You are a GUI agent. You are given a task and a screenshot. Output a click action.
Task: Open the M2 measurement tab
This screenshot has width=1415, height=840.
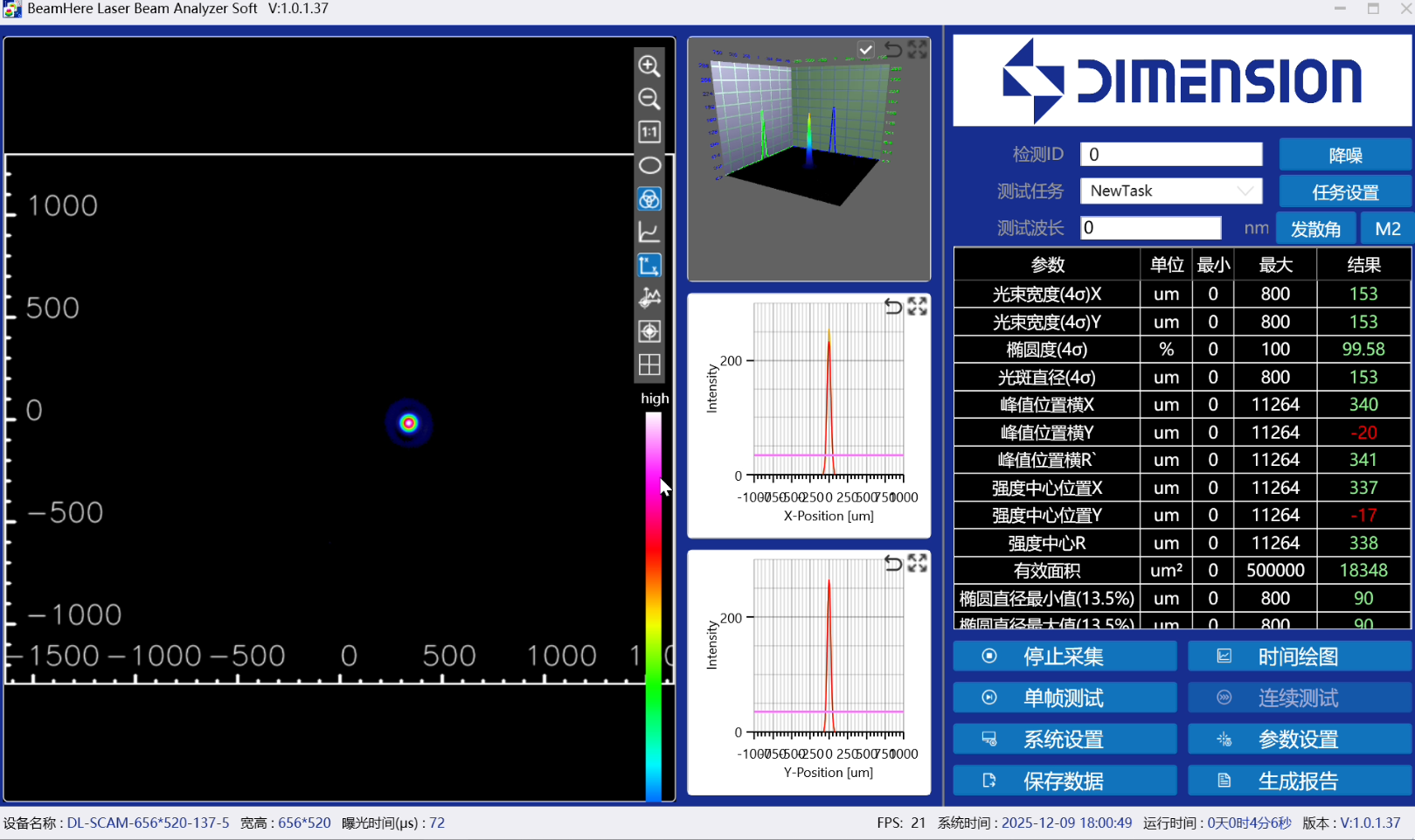[1387, 229]
